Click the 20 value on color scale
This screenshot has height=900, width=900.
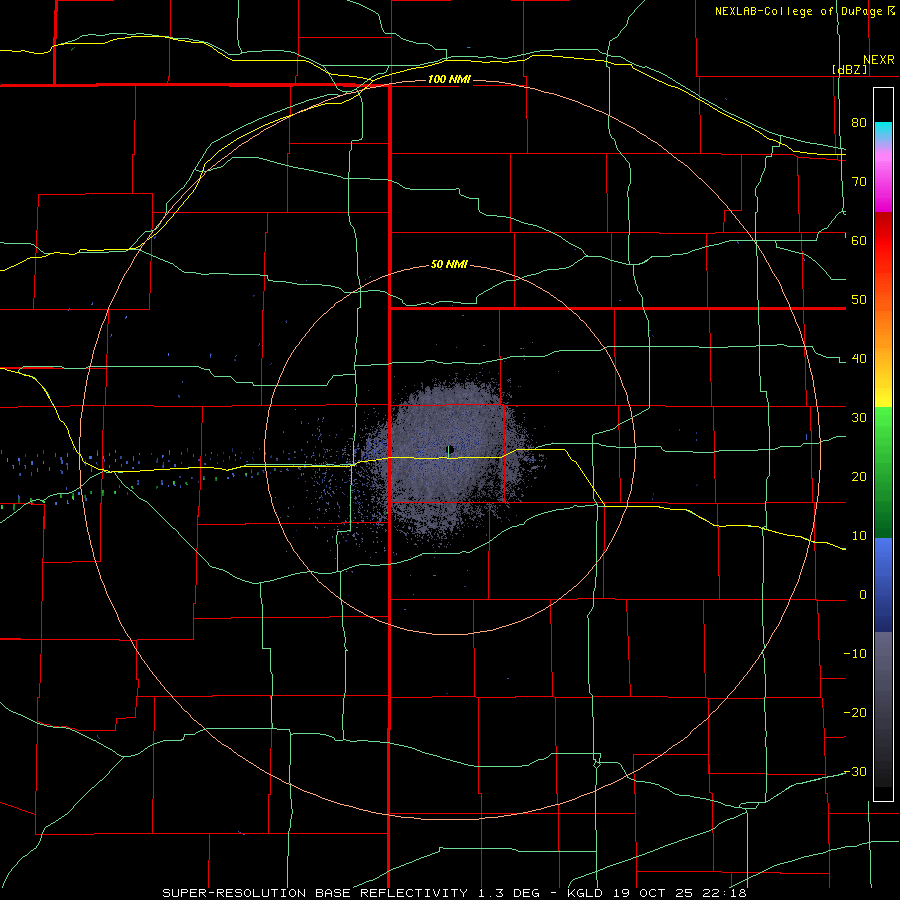(x=859, y=476)
